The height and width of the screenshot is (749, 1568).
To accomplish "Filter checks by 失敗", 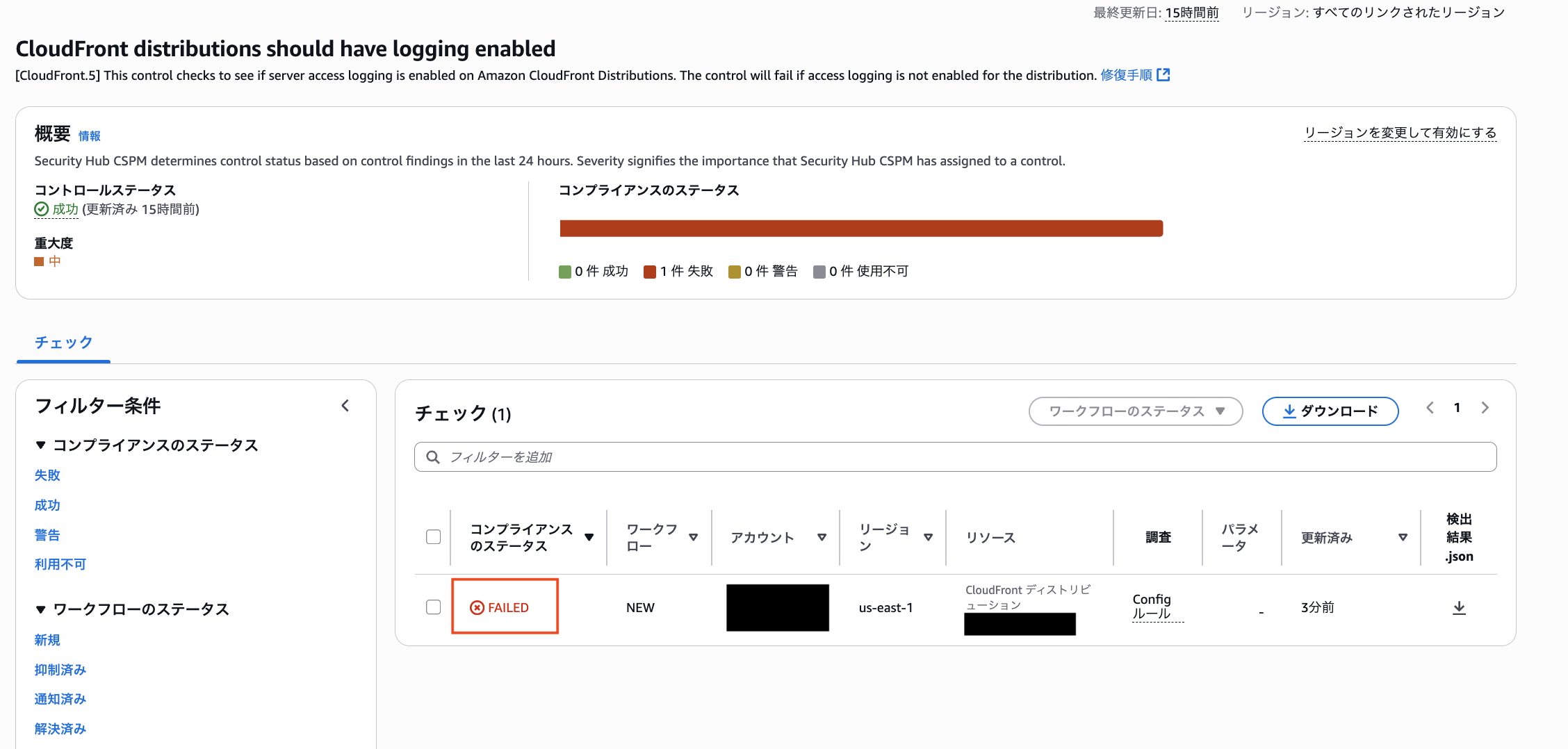I will (47, 475).
